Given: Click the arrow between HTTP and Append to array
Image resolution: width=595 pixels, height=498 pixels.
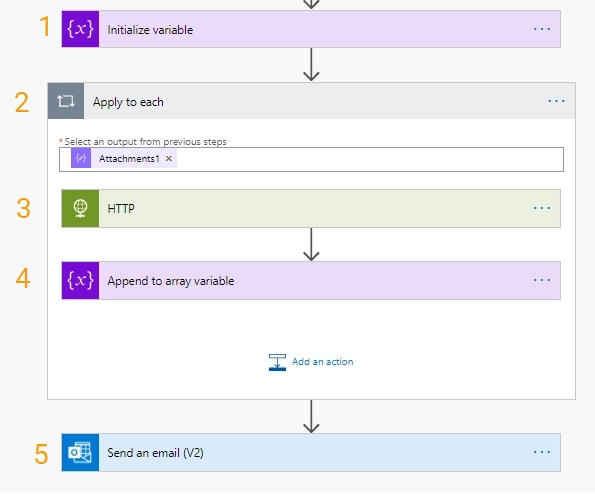Looking at the screenshot, I should point(311,244).
